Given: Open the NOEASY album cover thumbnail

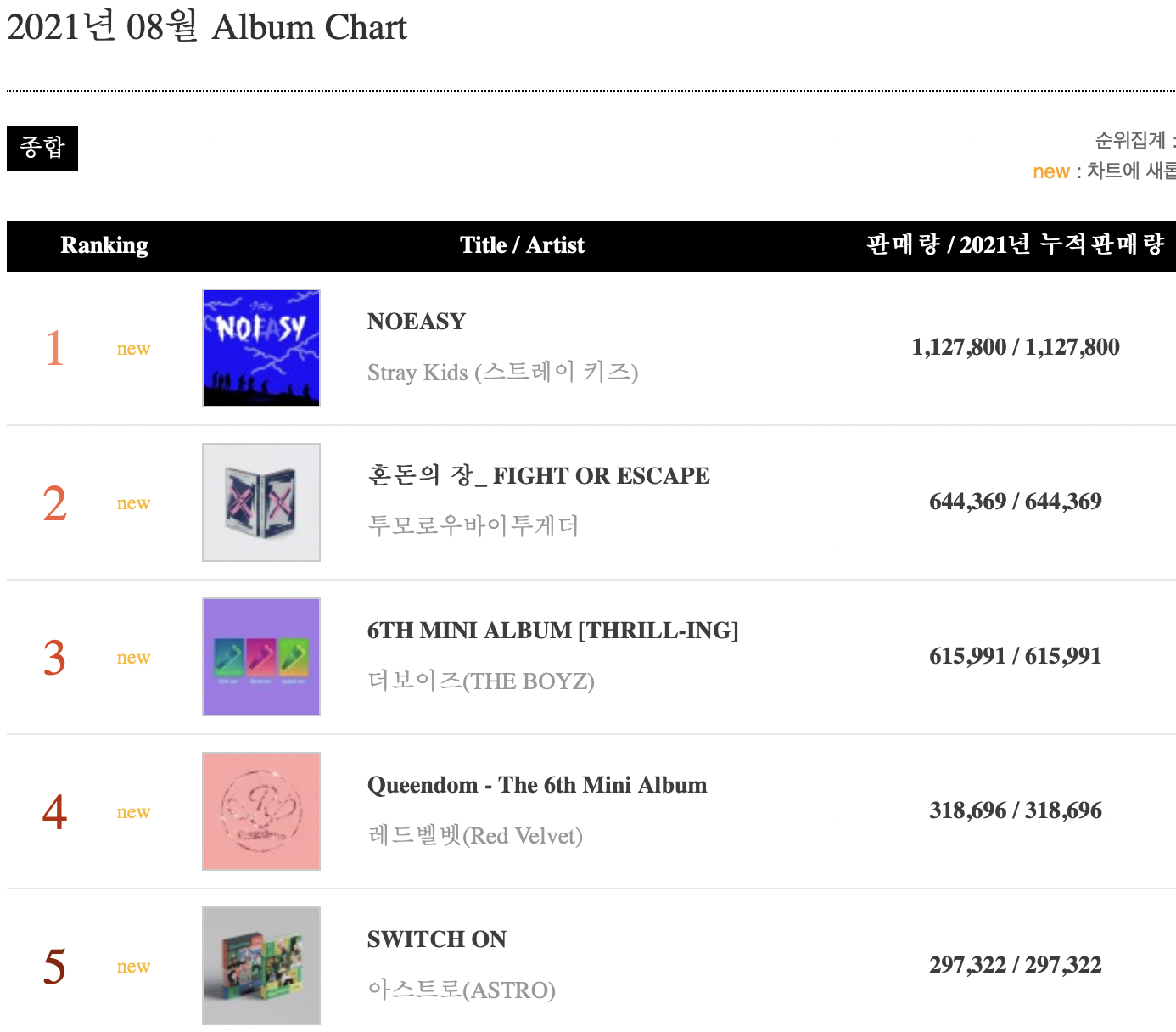Looking at the screenshot, I should [x=261, y=348].
